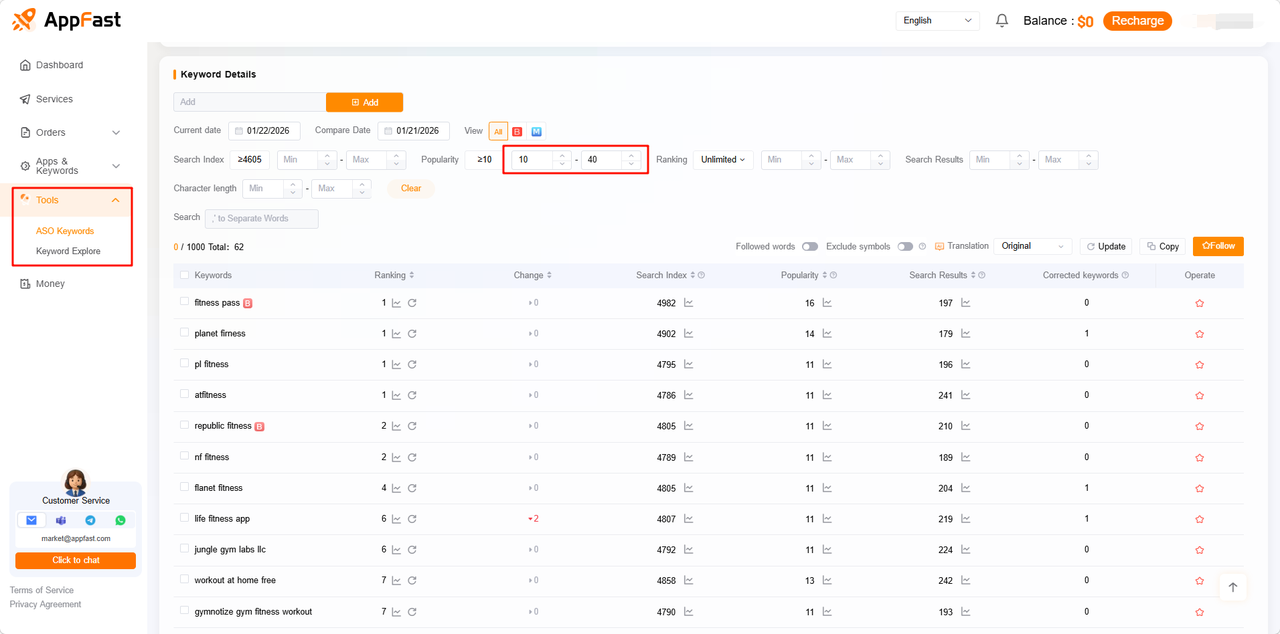Open Keyword Explore in sidebar
This screenshot has height=634, width=1280.
pyautogui.click(x=68, y=251)
